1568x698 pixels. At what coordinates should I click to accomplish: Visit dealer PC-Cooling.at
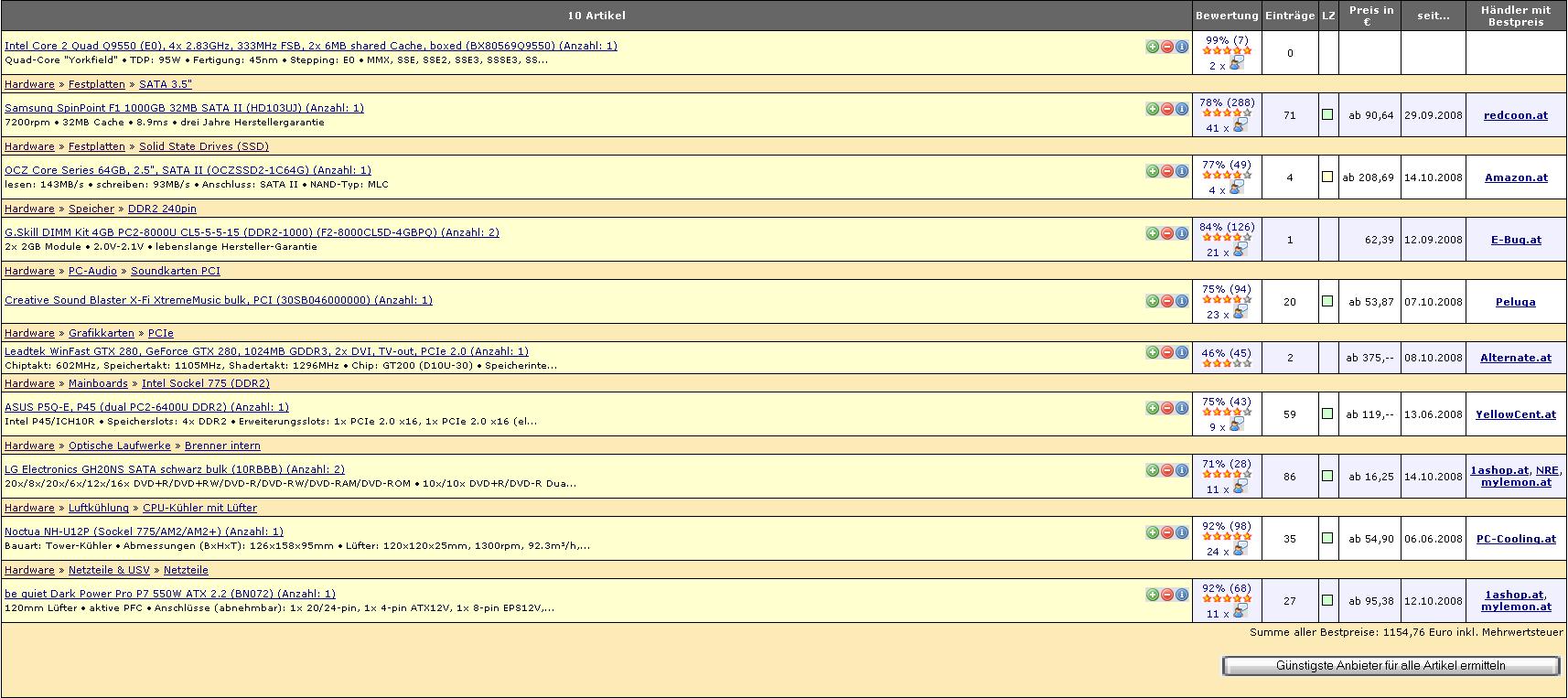coord(1516,539)
